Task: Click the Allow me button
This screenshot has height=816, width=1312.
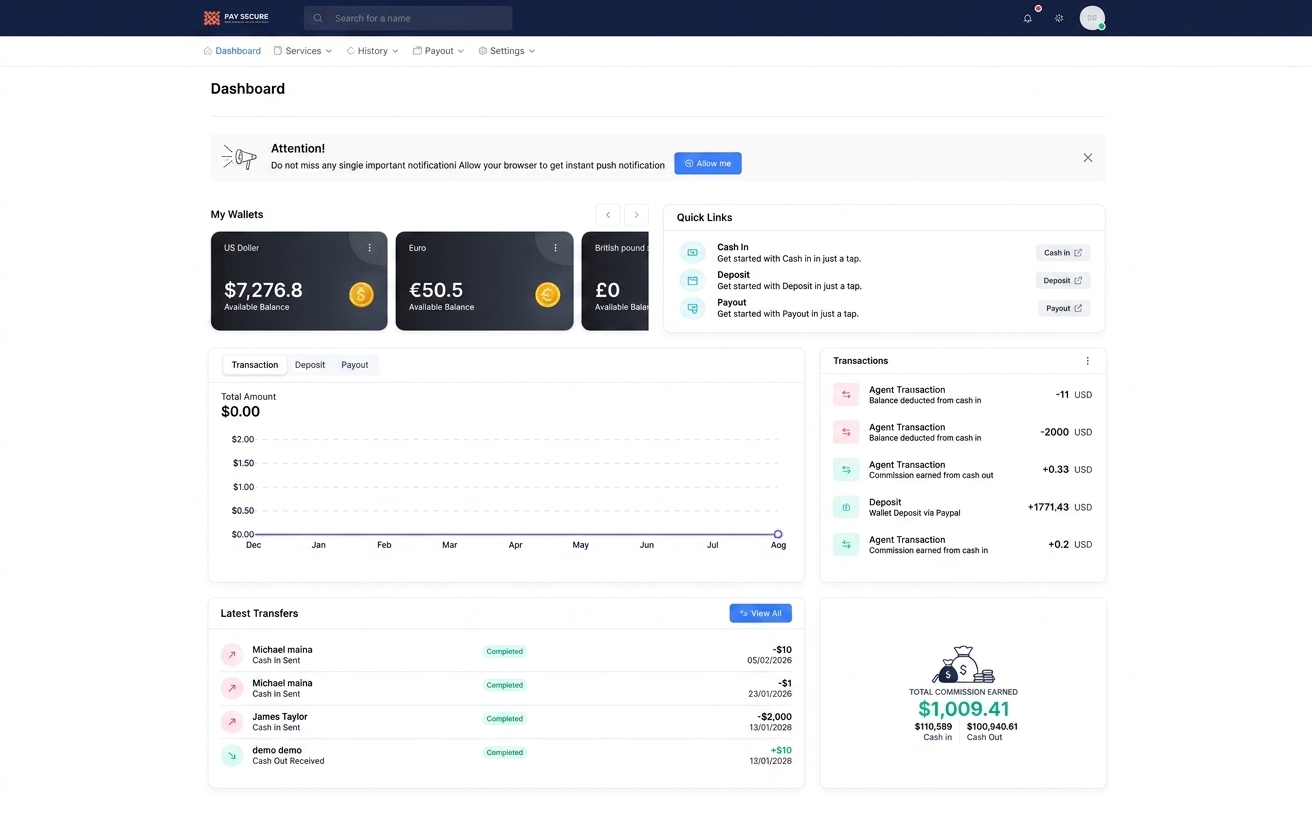Action: [x=708, y=163]
